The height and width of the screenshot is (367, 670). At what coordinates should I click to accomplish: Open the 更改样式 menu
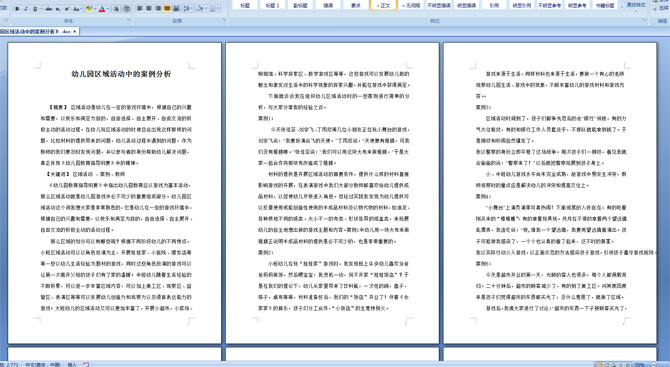636,5
